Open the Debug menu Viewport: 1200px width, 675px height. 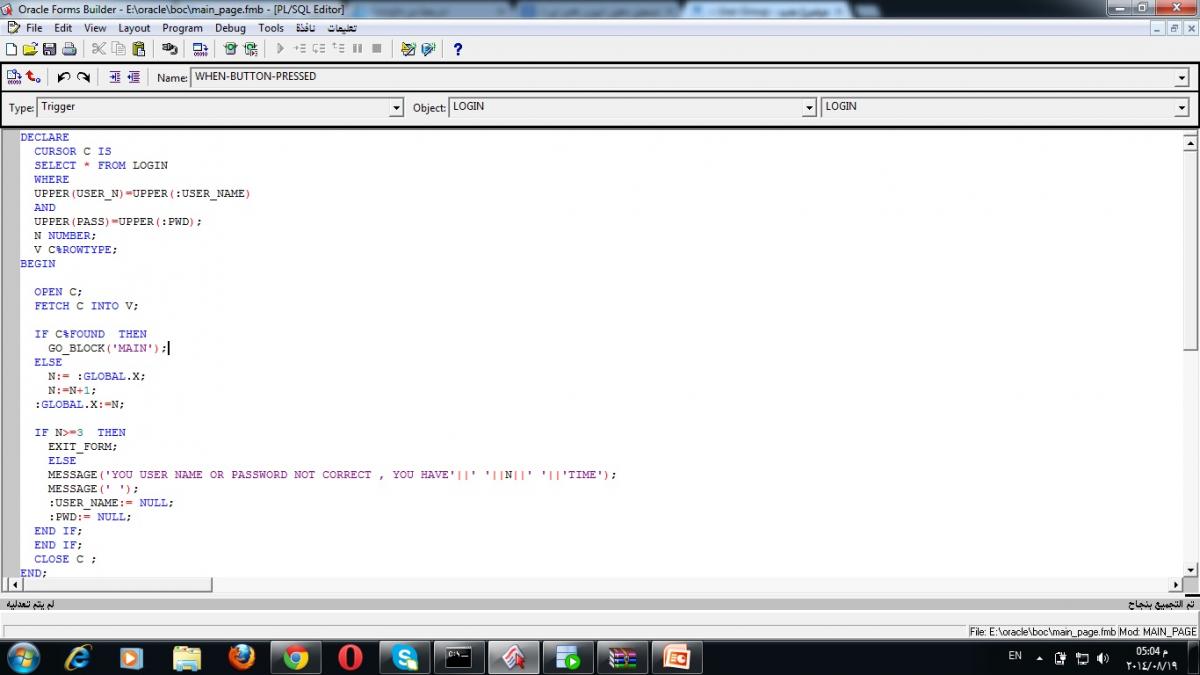pos(230,28)
